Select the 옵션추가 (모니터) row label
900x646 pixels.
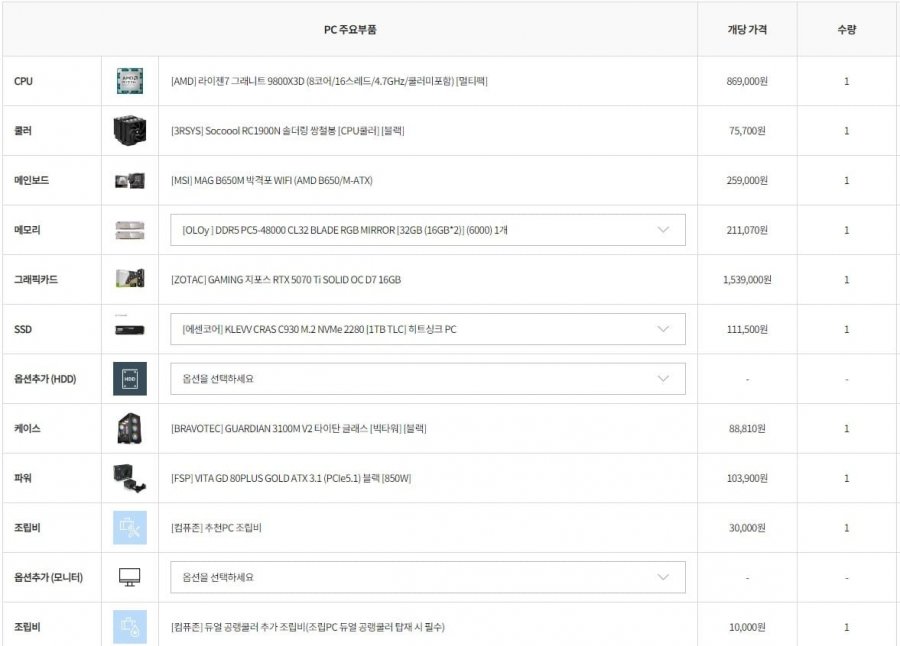48,577
